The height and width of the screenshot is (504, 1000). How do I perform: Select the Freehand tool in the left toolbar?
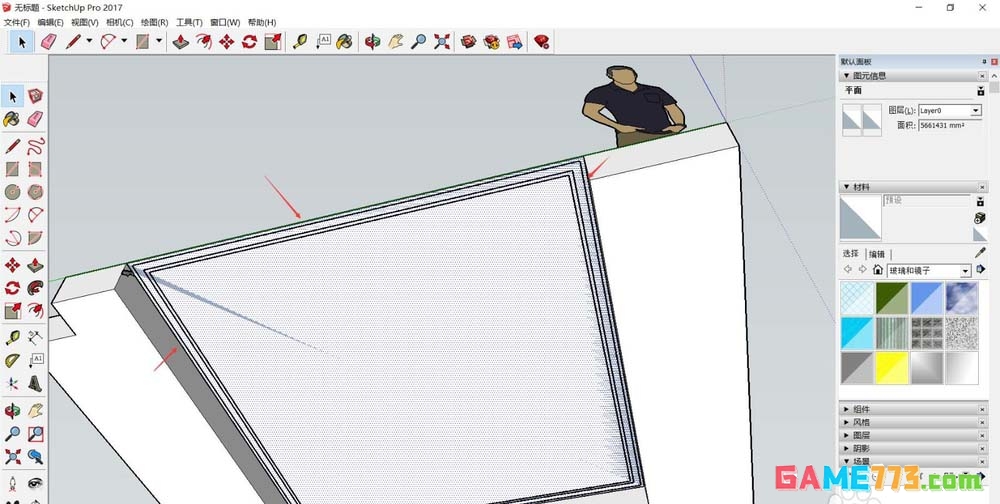(36, 146)
